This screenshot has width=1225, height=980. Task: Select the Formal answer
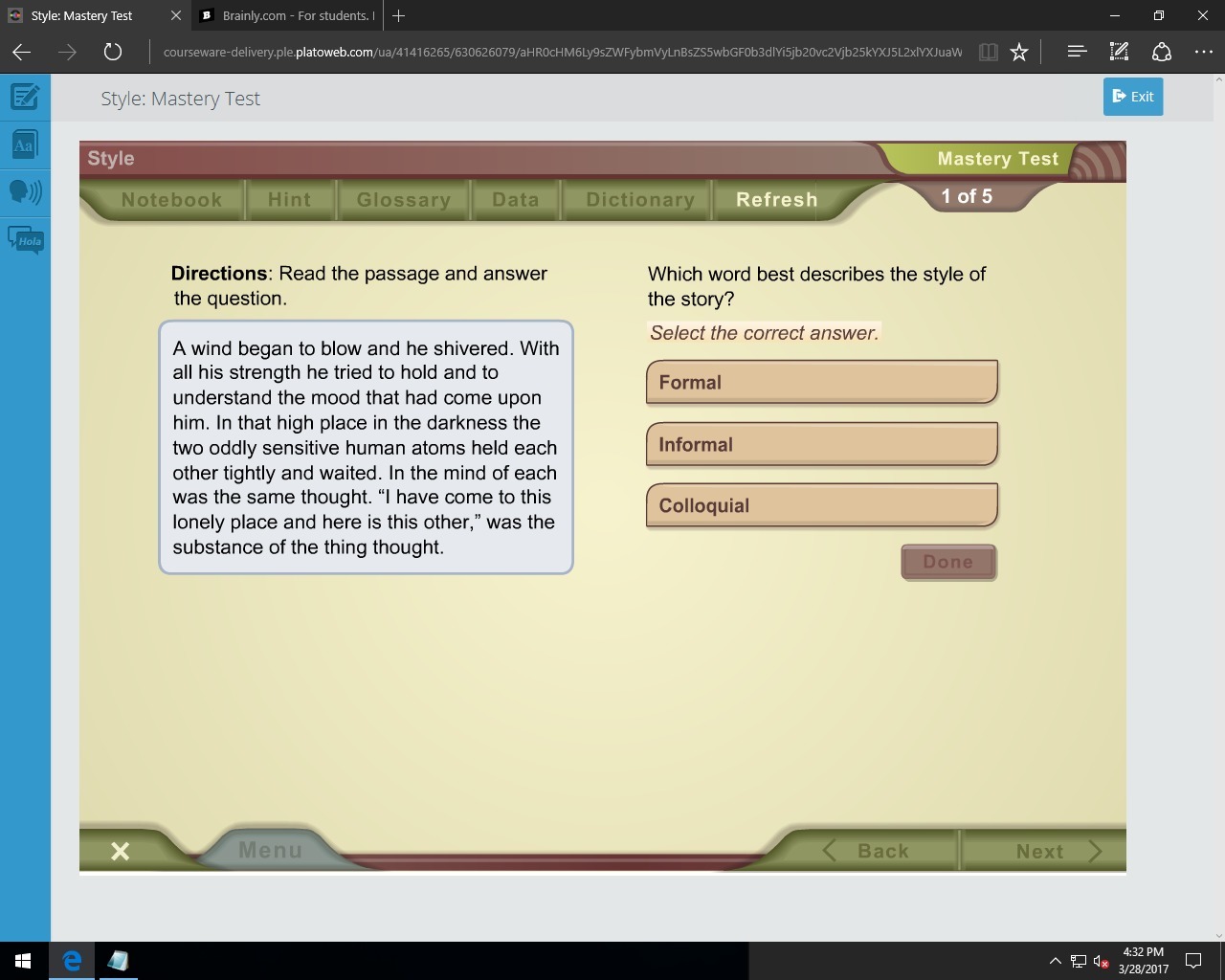822,382
